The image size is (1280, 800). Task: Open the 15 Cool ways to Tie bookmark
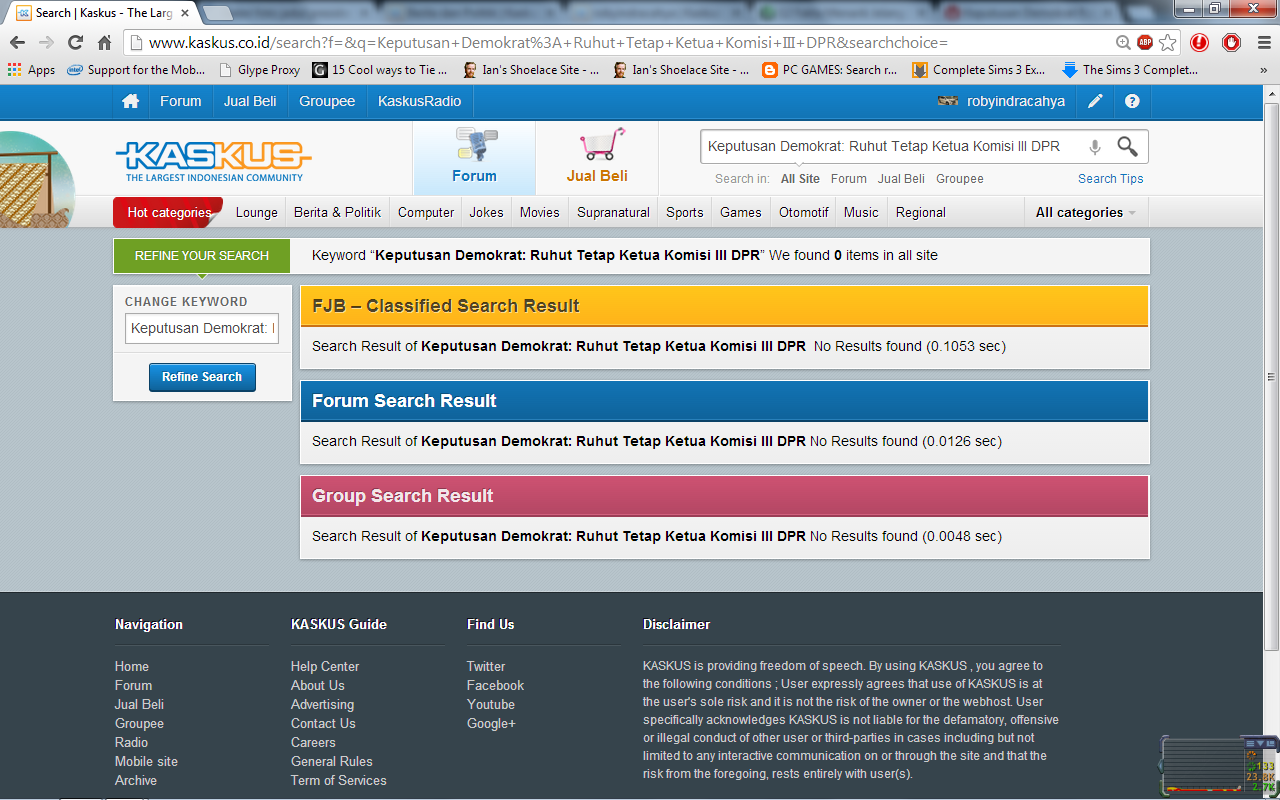(x=380, y=70)
